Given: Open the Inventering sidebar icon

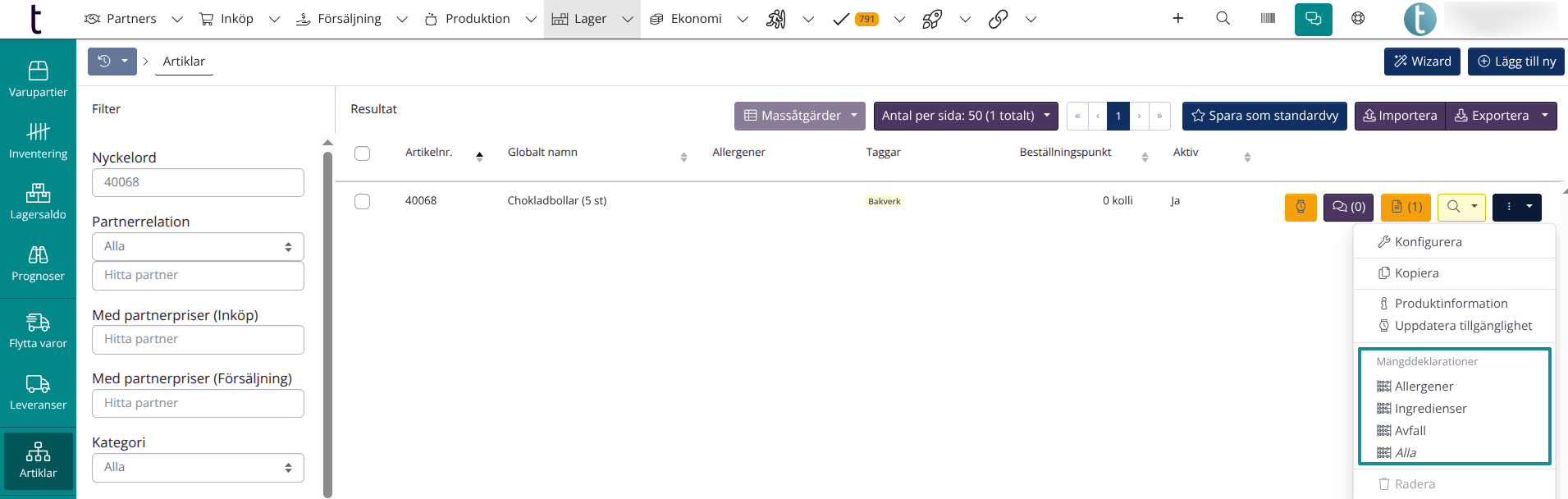Looking at the screenshot, I should pos(38,140).
